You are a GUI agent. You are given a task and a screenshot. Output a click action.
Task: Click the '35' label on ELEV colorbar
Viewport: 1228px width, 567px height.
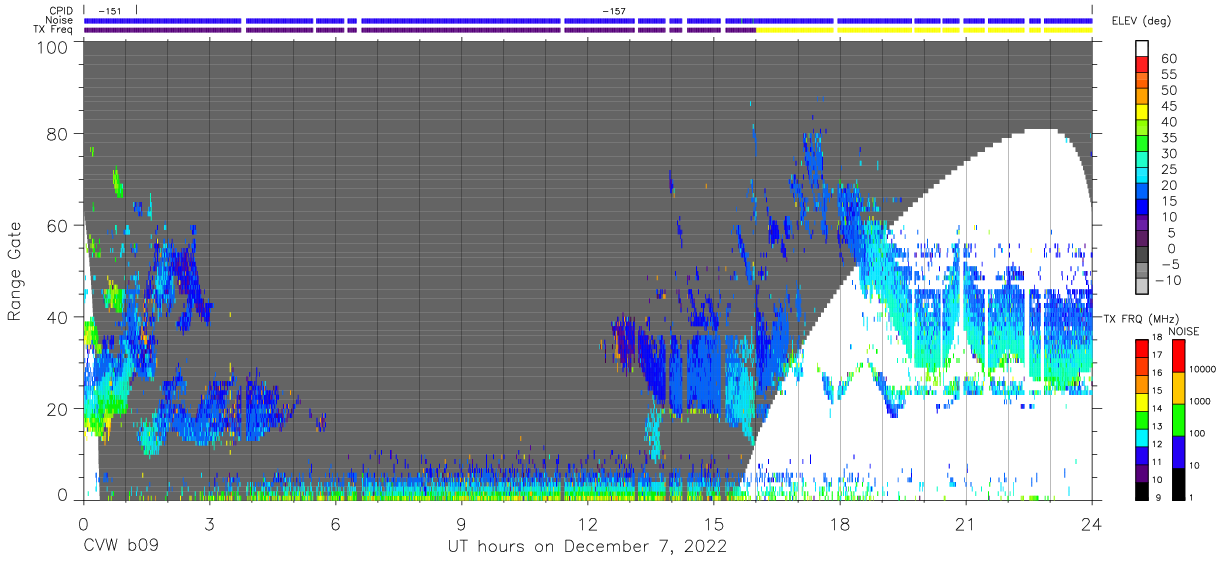coord(1168,138)
